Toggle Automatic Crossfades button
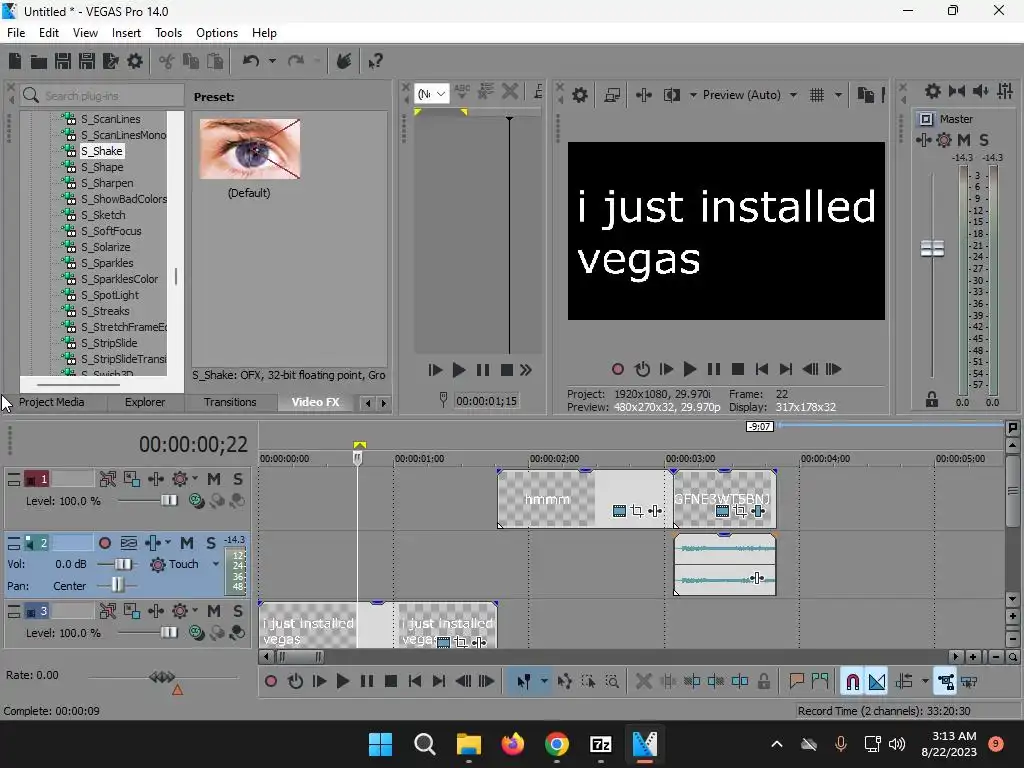The image size is (1024, 768). [876, 682]
